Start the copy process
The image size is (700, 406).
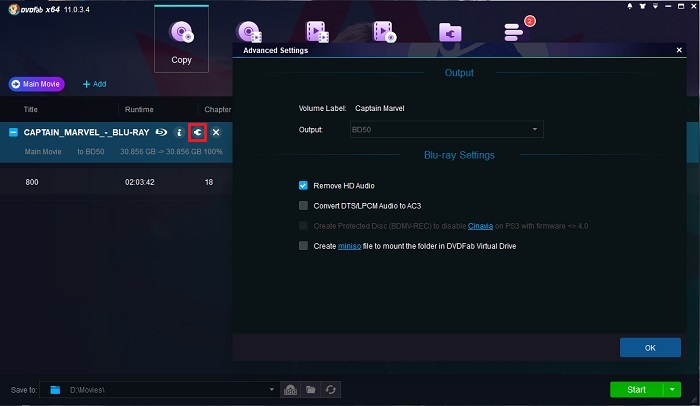(637, 389)
